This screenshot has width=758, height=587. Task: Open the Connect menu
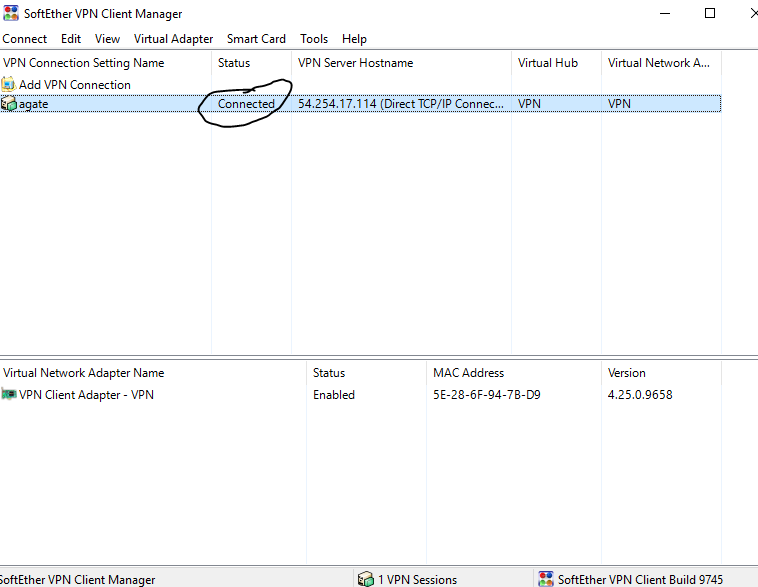[x=25, y=39]
